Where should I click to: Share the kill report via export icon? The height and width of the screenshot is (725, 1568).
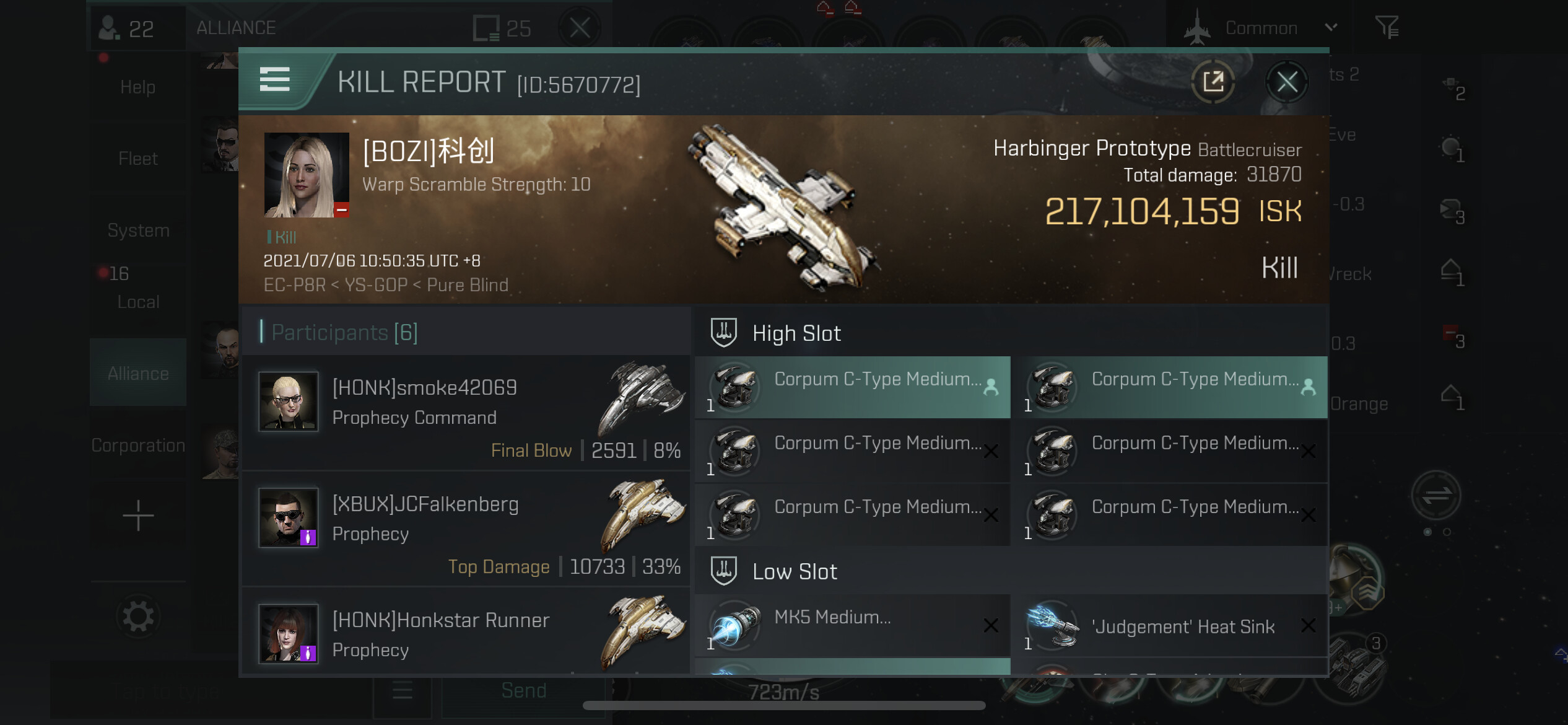click(1213, 82)
